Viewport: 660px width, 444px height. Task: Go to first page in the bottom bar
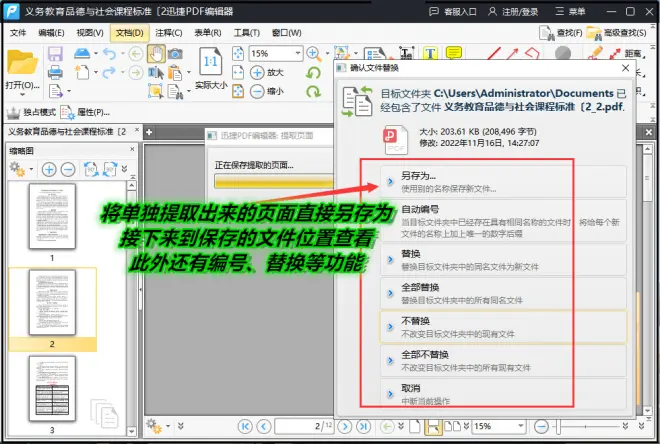pos(245,426)
